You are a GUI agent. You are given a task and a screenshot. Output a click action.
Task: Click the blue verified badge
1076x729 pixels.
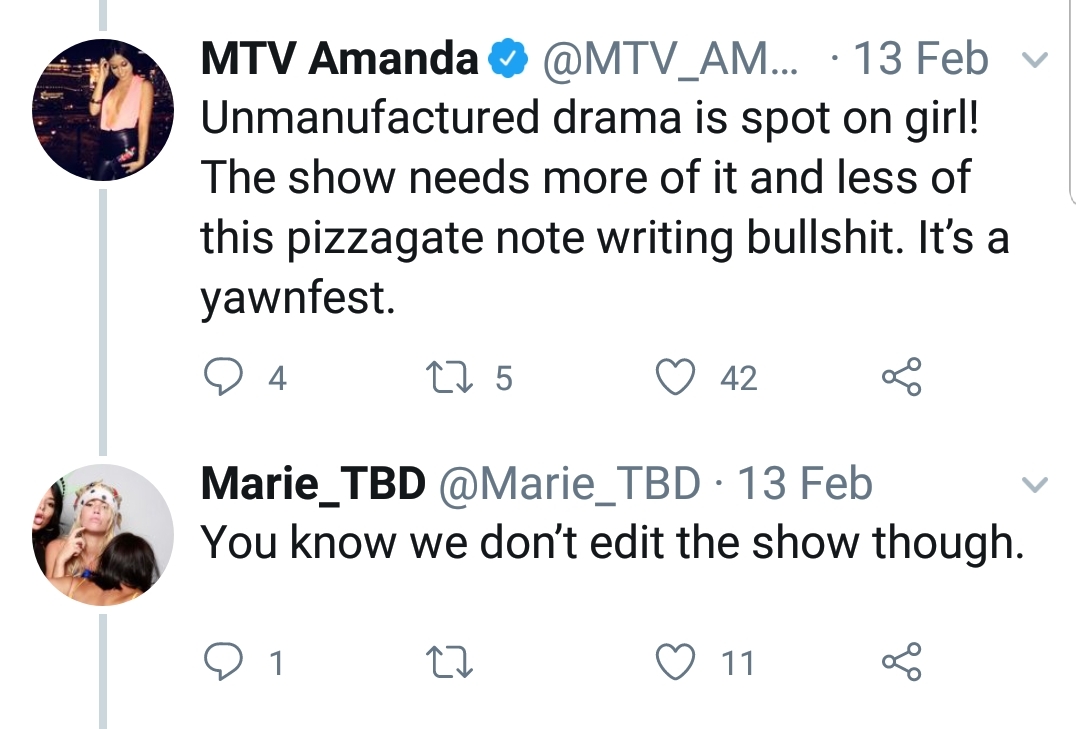[508, 59]
